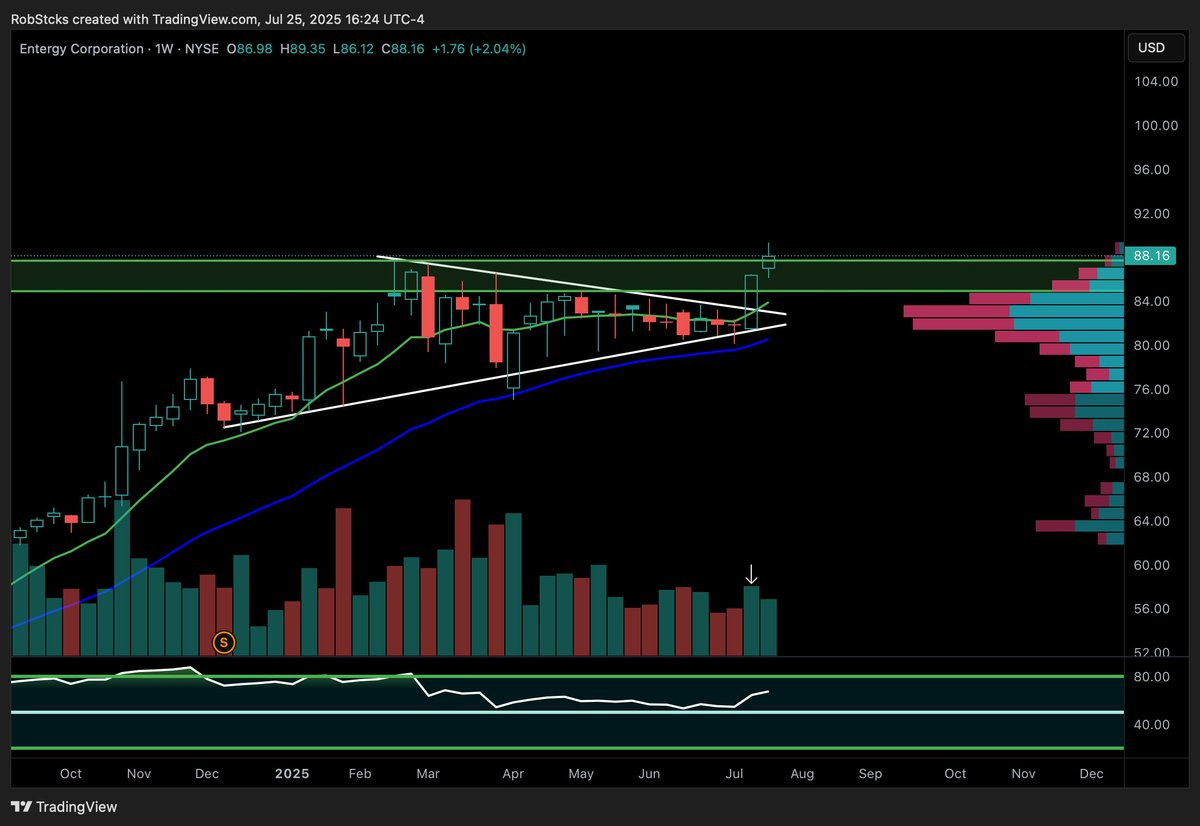Click the 88.16 current price label
This screenshot has height=826, width=1200.
coord(1151,256)
